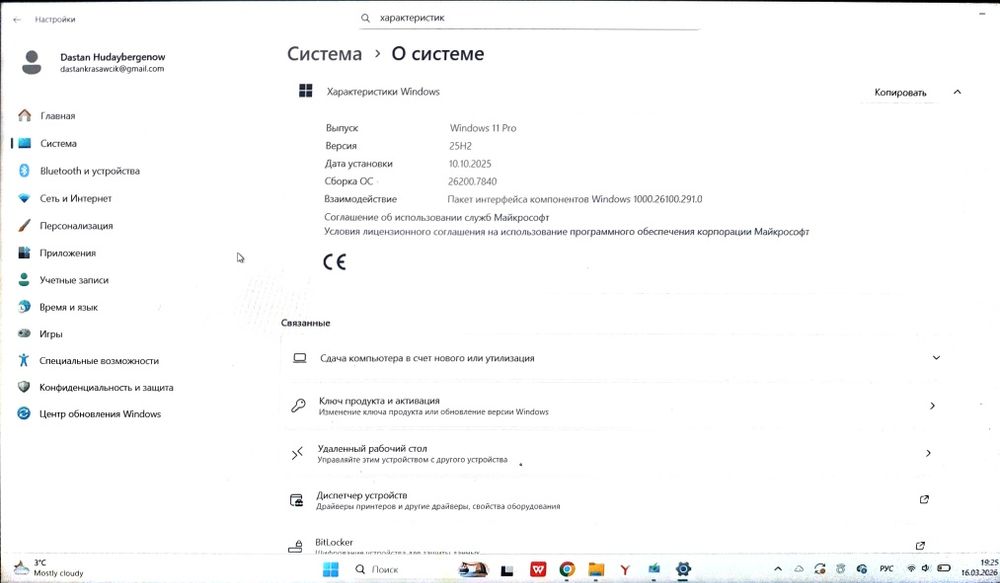
Task: Click the BitLocker lock icon
Action: coord(295,547)
